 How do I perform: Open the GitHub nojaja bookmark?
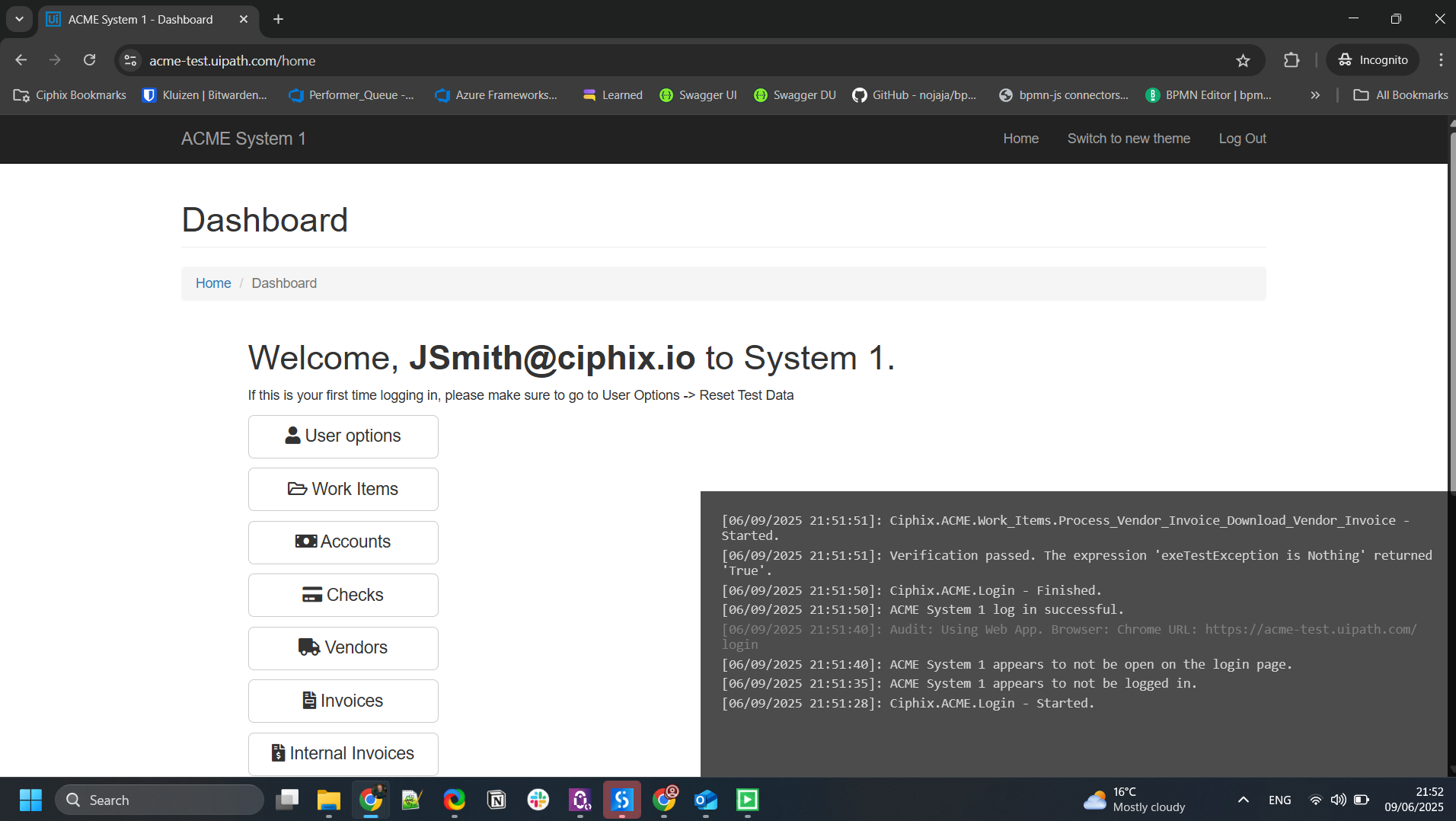tap(915, 95)
